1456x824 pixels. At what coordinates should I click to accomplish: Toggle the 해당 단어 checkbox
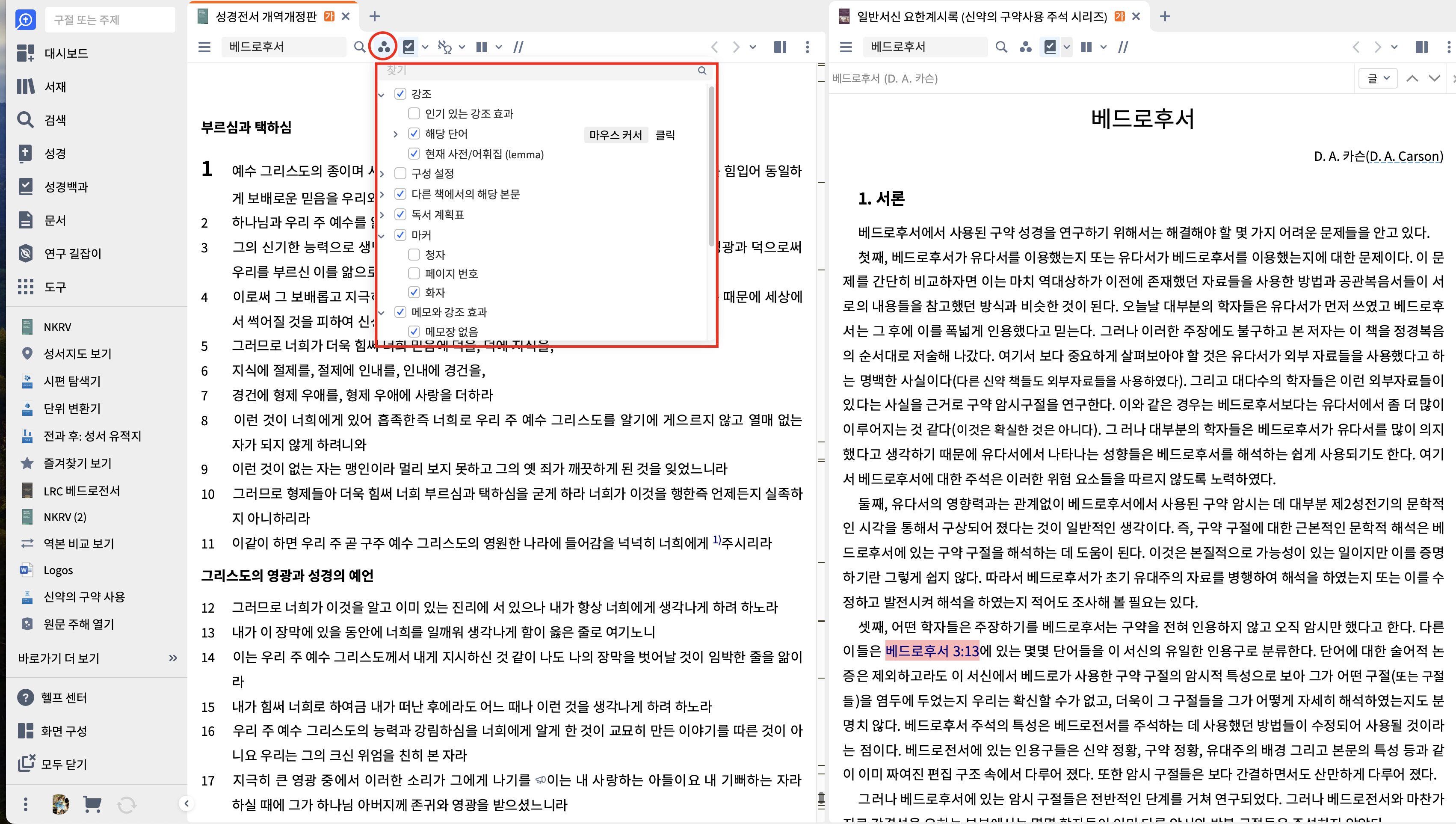(x=414, y=133)
